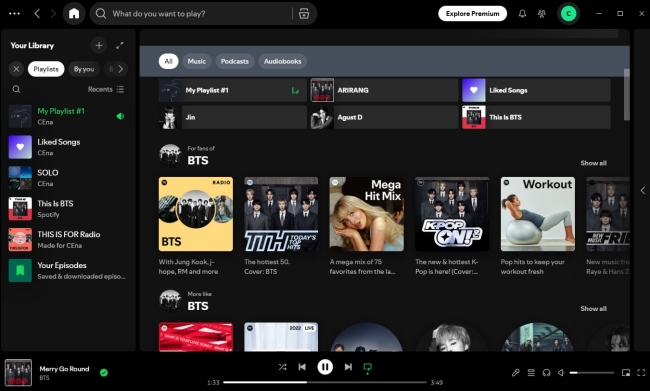Open THIS IS FOR Radio playlist
Screen dimensions: 650x391
click(x=68, y=239)
